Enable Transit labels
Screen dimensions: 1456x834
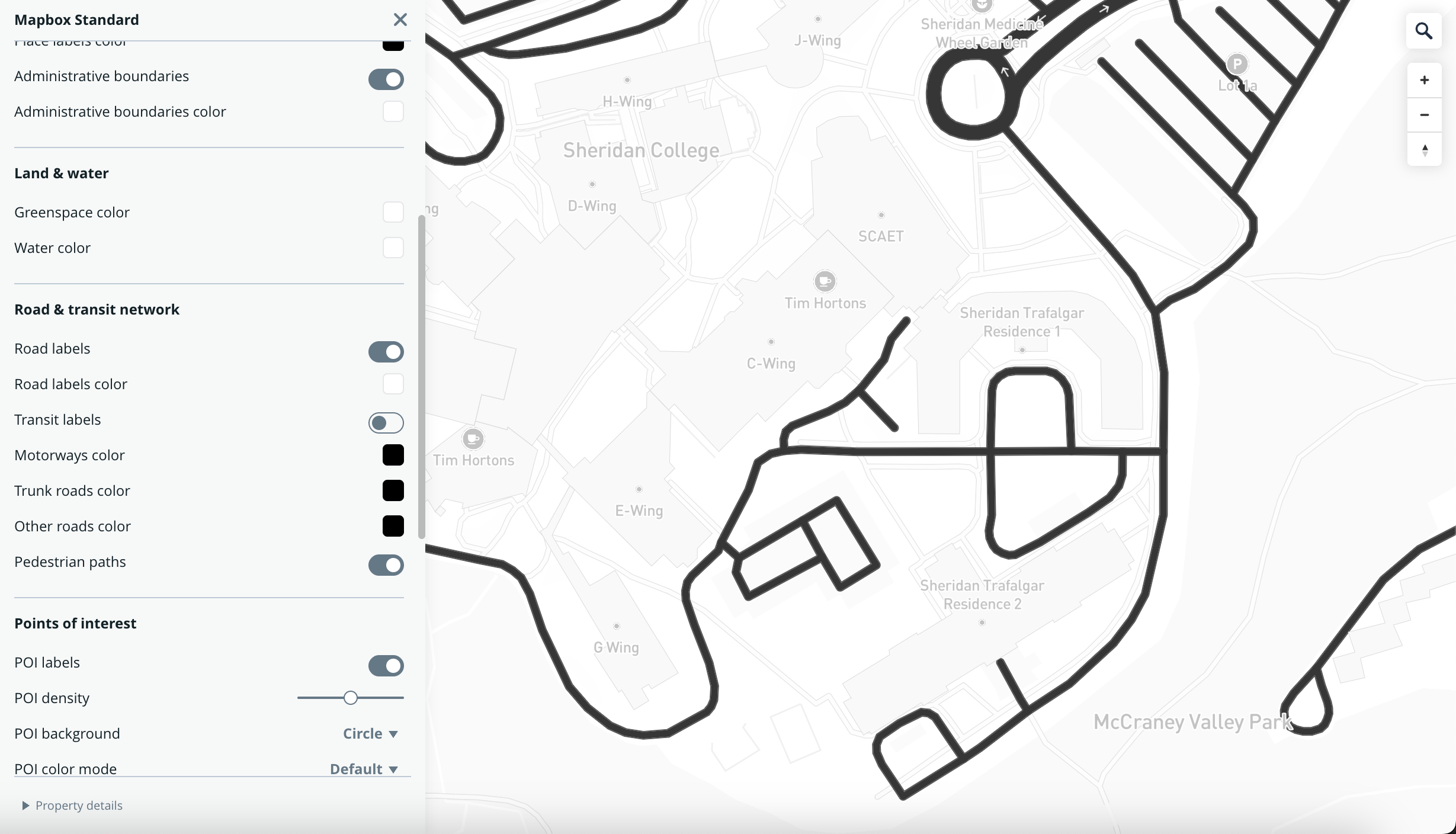[x=386, y=423]
